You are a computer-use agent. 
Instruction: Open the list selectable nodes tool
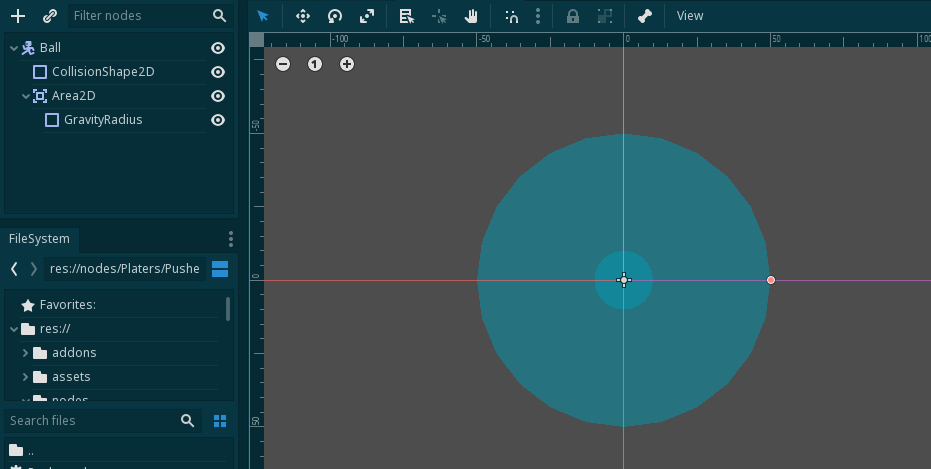(407, 16)
